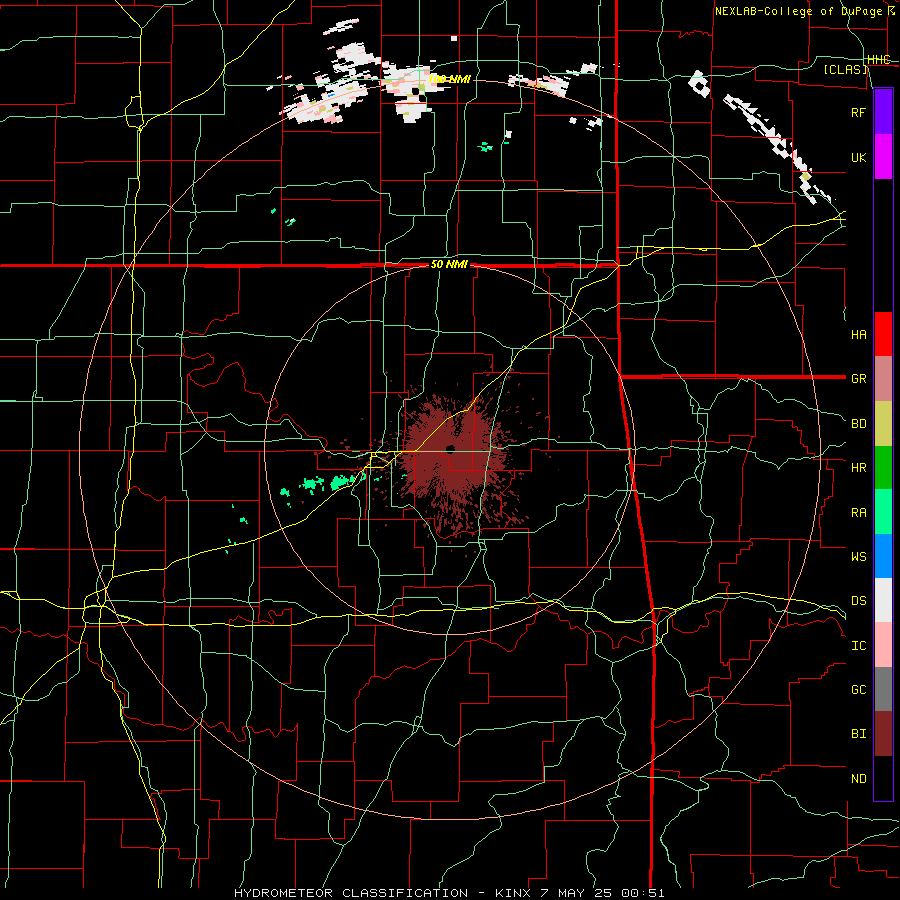This screenshot has height=900, width=900.
Task: Click the [CLAS] label
Action: point(845,69)
